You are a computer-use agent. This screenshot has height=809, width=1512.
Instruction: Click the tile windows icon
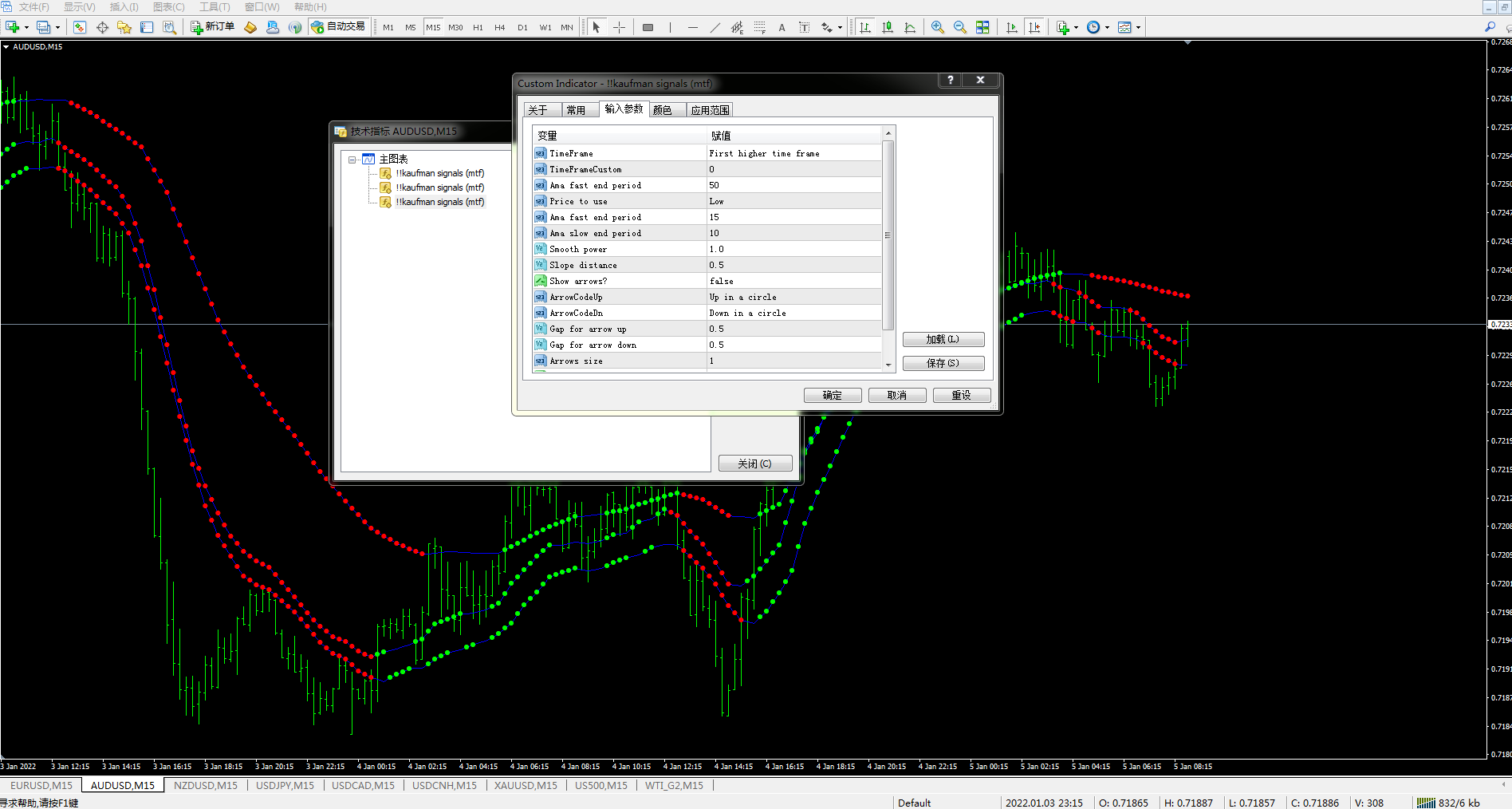point(982,27)
